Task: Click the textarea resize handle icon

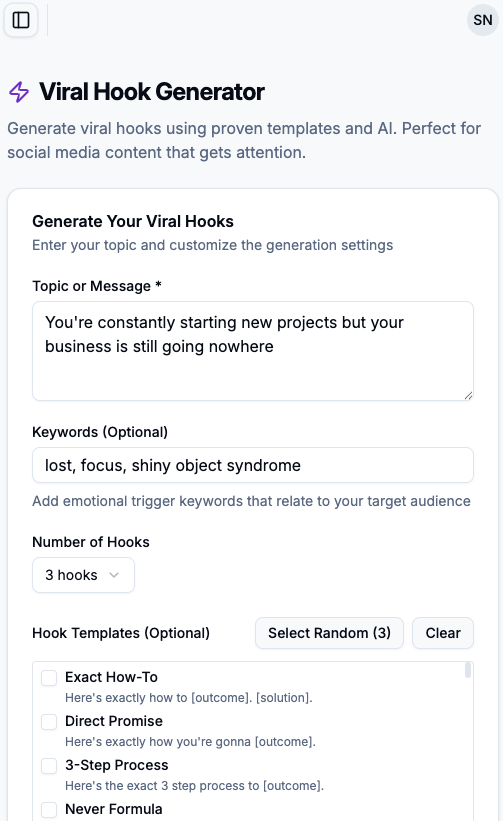Action: (468, 396)
